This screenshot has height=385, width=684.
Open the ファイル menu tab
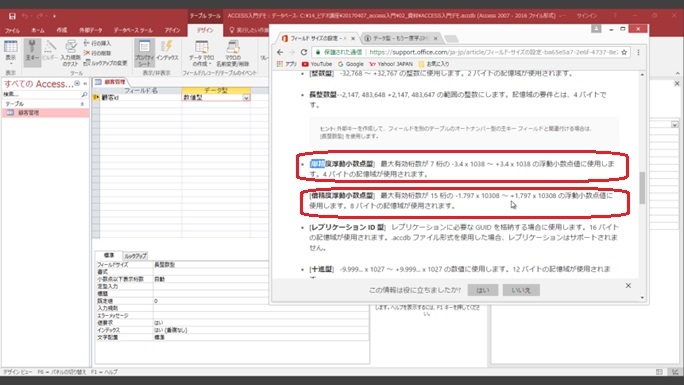12,30
